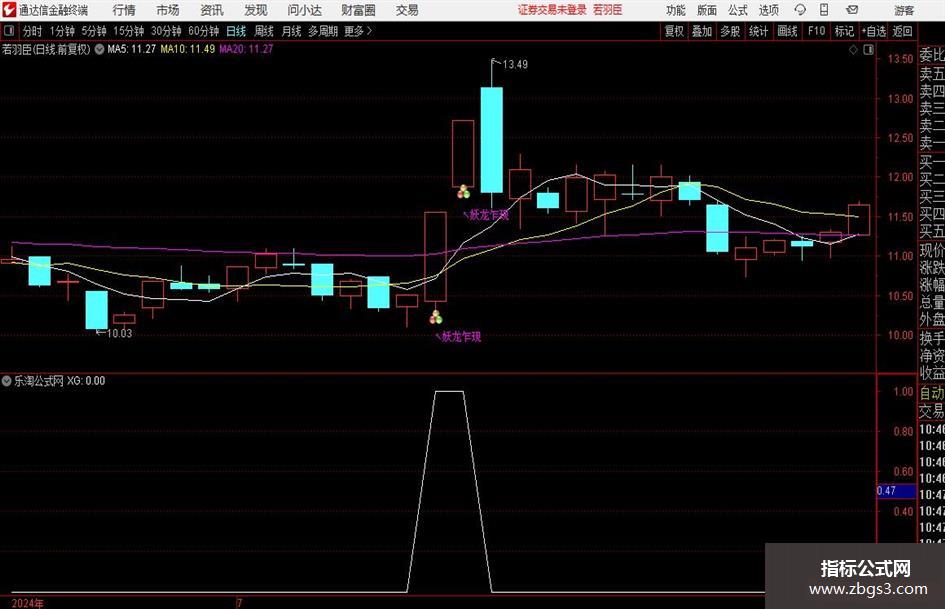Click upper 妖龙乍现 signal marker icon
This screenshot has width=945, height=609.
point(463,192)
